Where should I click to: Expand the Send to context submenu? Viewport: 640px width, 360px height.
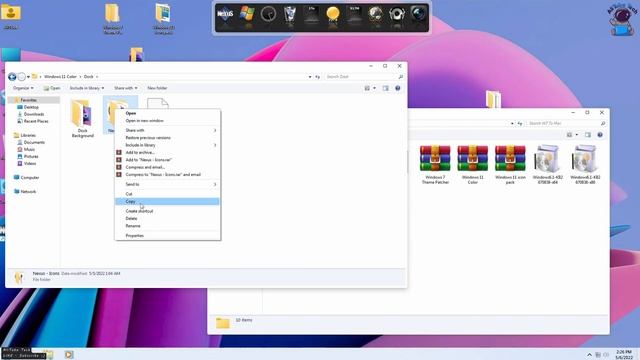168,184
